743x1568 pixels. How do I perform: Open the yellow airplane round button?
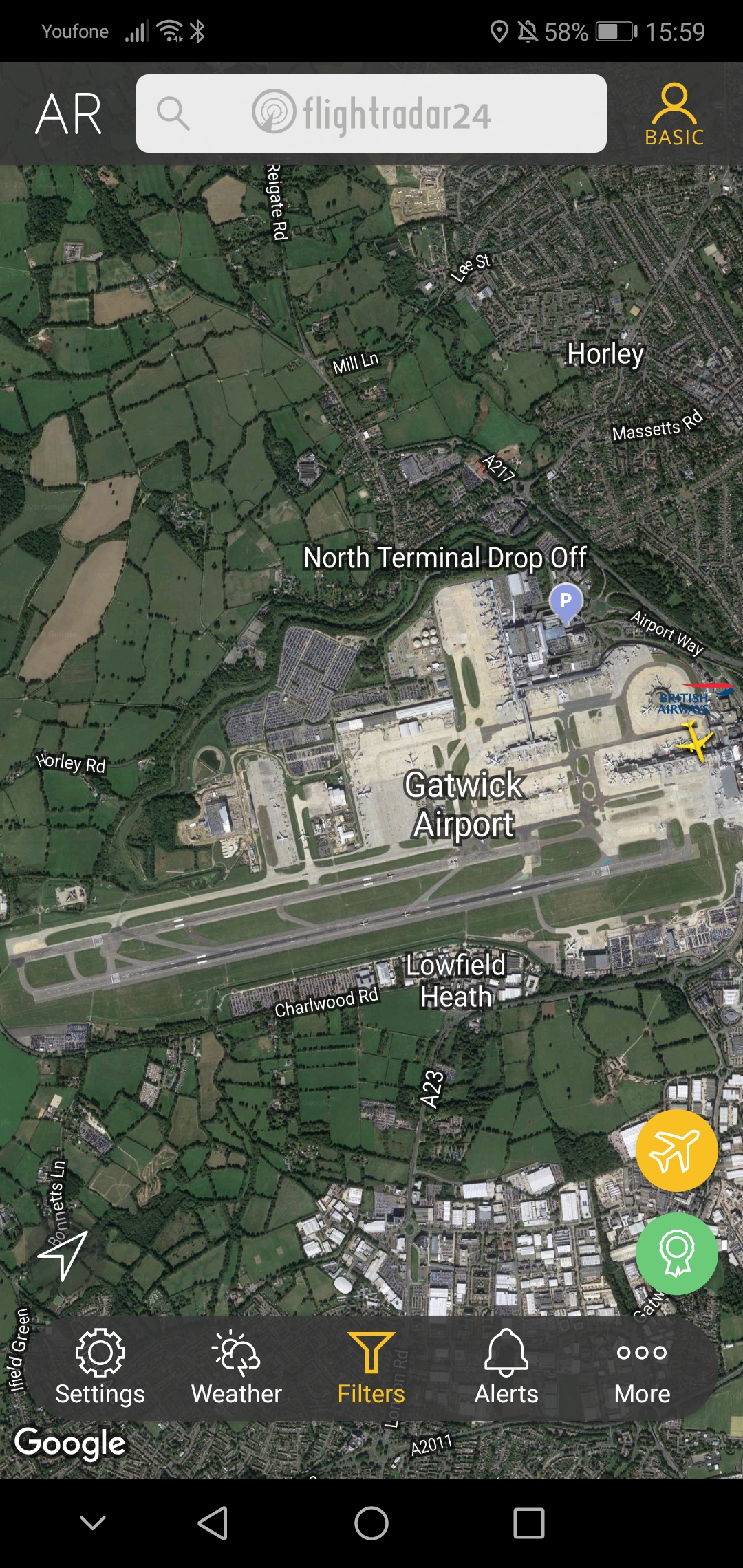677,1150
